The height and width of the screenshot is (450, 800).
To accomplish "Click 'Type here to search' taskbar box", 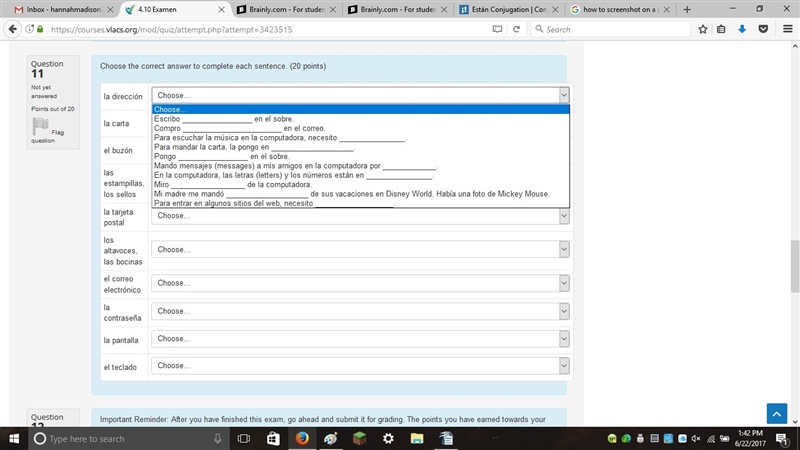I will [x=128, y=438].
